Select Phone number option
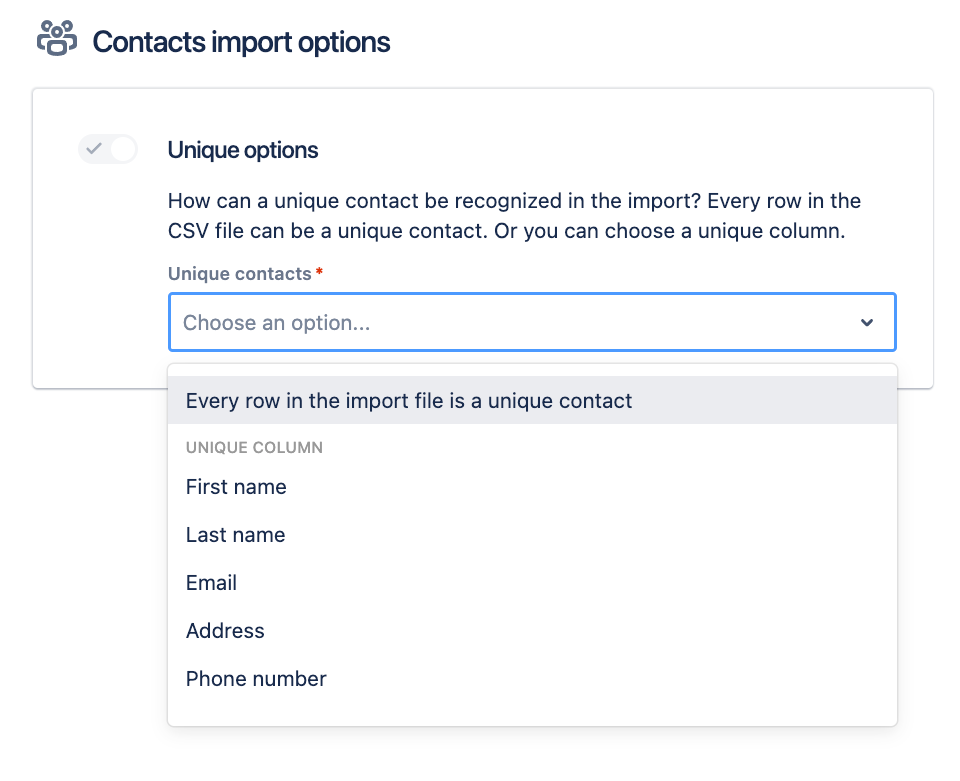Viewport: 960px width, 781px height. click(x=256, y=679)
